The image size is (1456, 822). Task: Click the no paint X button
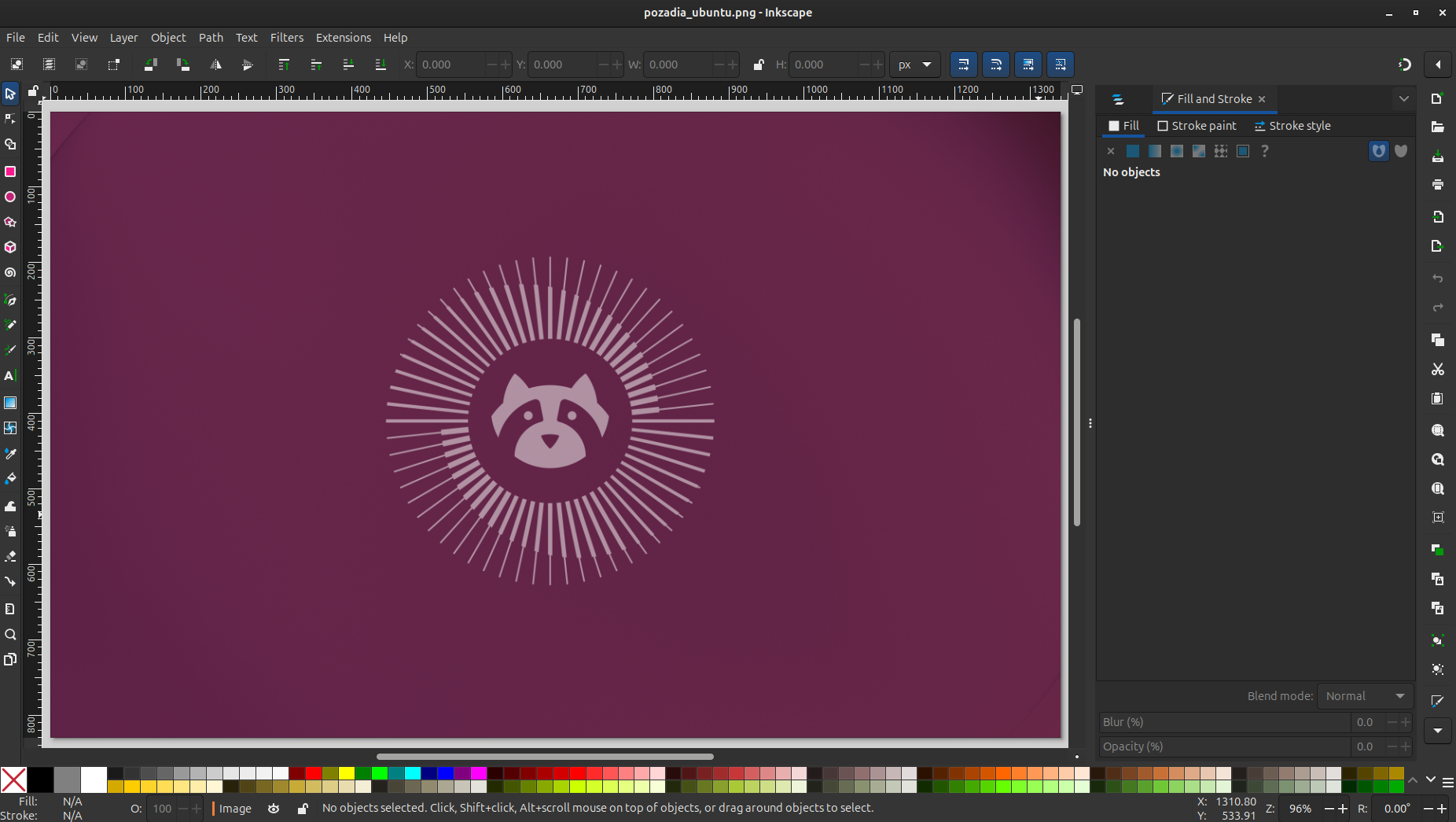click(1111, 151)
